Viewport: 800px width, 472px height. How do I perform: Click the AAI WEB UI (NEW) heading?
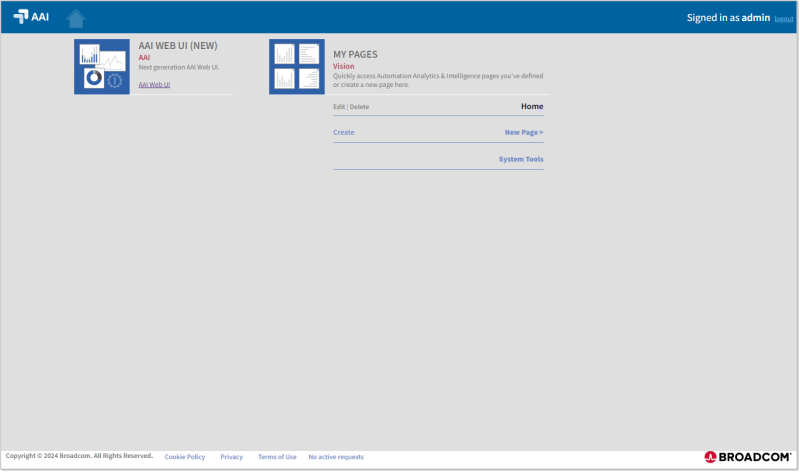[178, 45]
